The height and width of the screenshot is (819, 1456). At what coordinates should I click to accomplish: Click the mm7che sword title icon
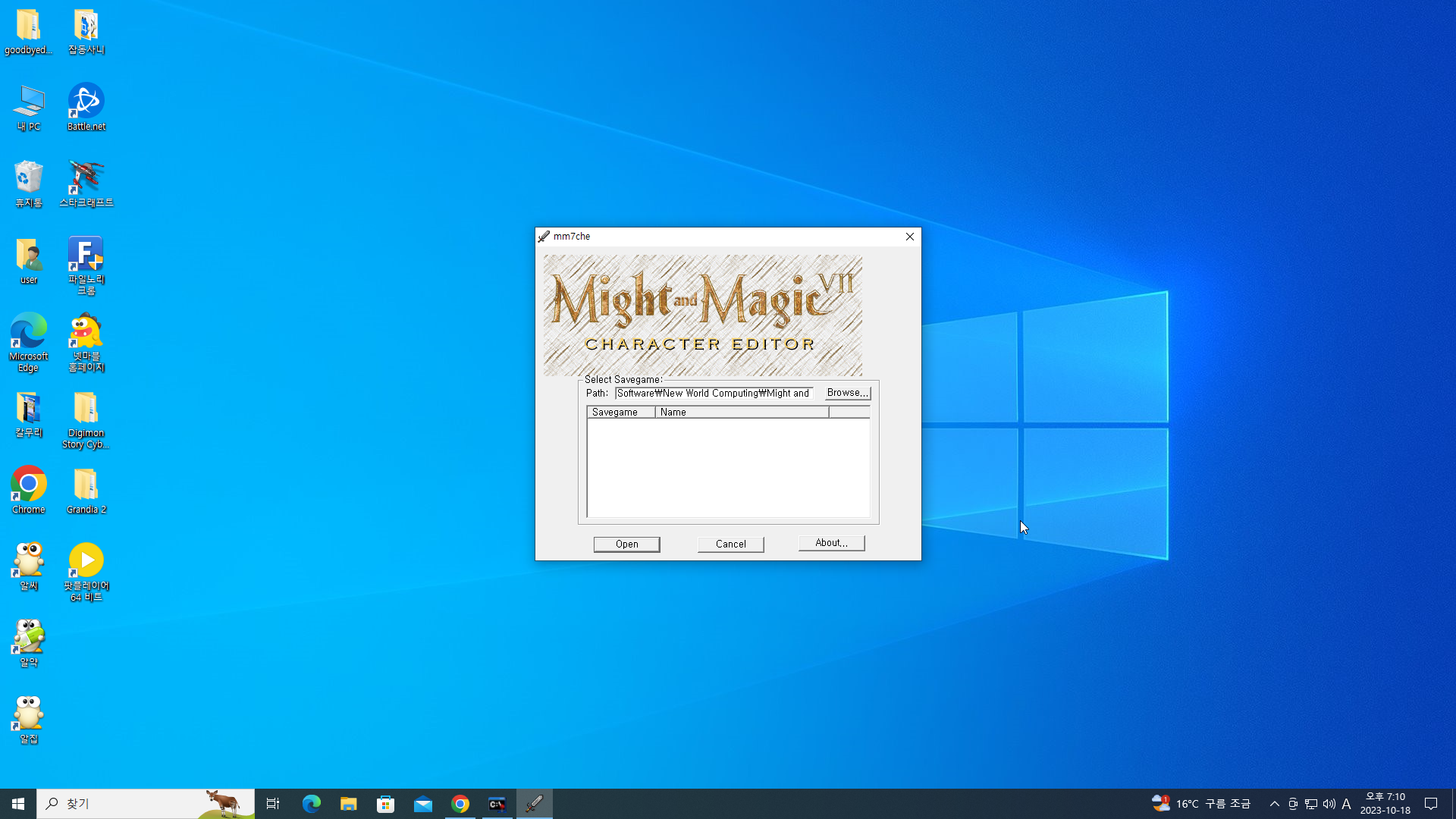544,237
